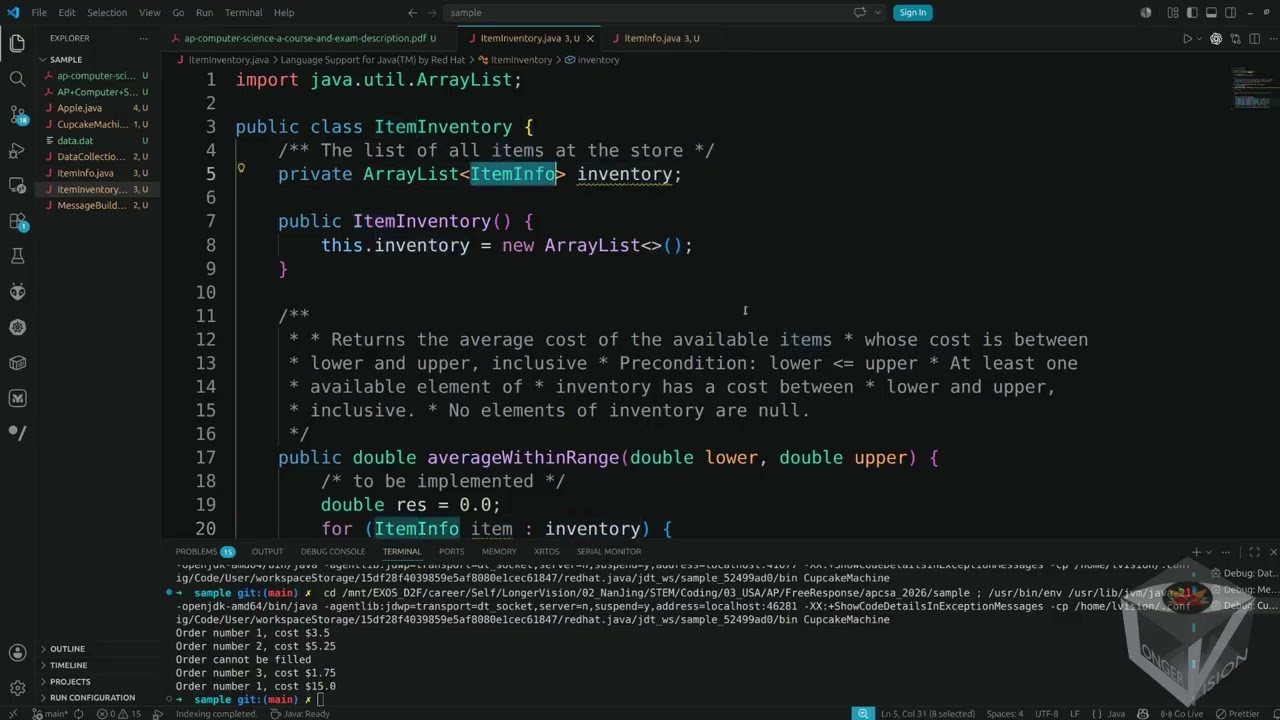Screen dimensions: 1280x720
Task: Click the Sign In button
Action: click(913, 13)
